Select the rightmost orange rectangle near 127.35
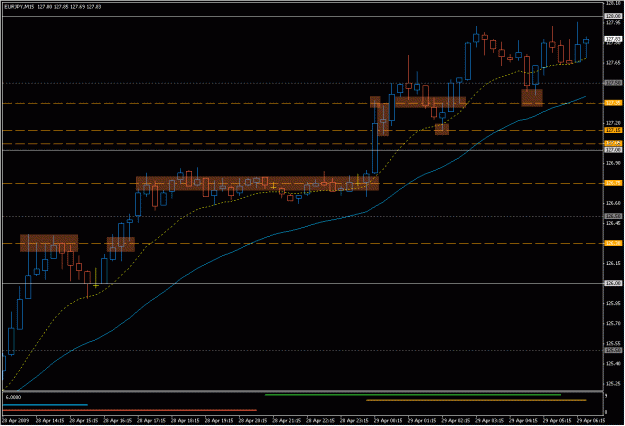 tap(532, 98)
